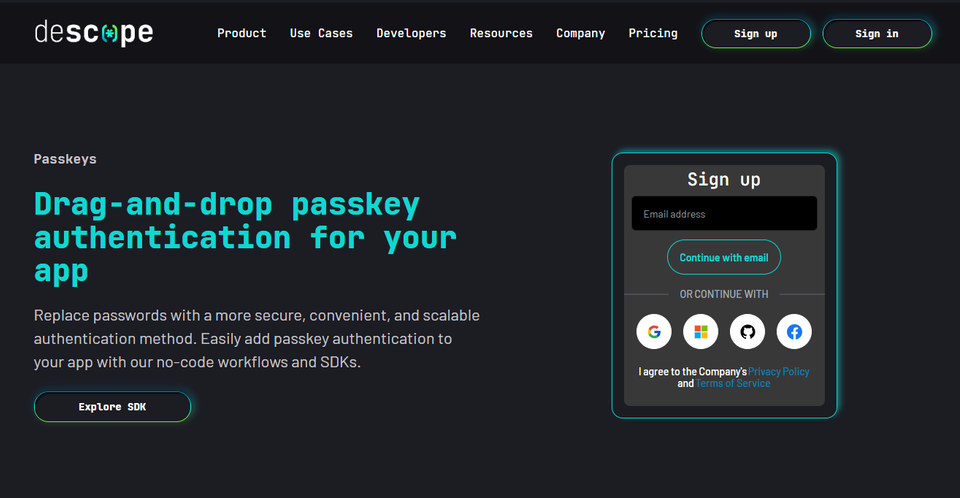Click the 'OR CONTINUE WITH' text
This screenshot has width=960, height=498.
[724, 294]
